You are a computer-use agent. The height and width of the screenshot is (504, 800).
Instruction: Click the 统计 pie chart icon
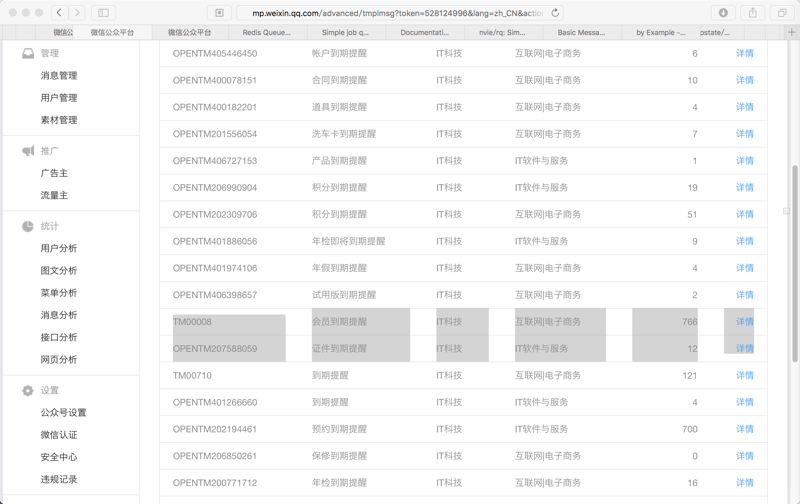pyautogui.click(x=28, y=226)
